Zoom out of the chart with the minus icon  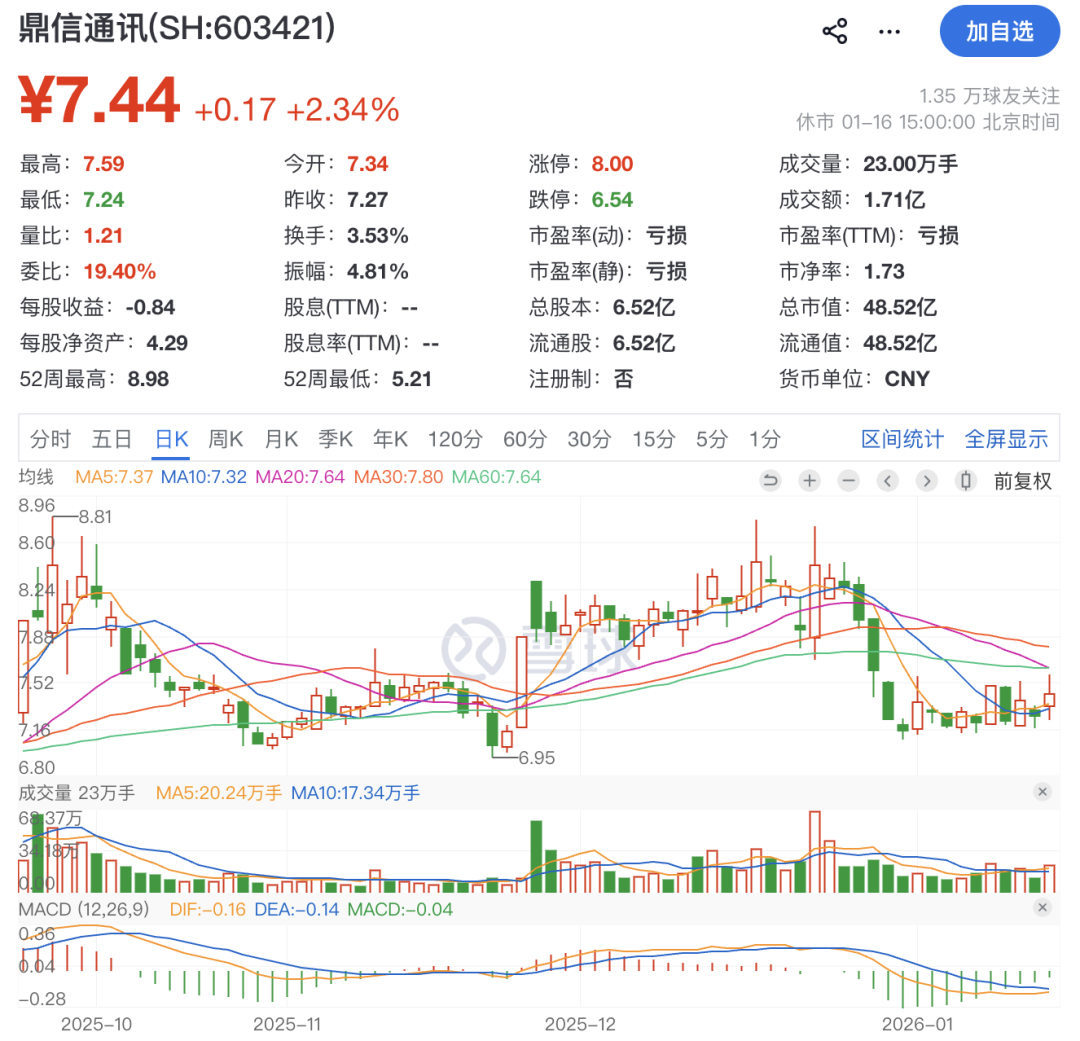pyautogui.click(x=848, y=481)
